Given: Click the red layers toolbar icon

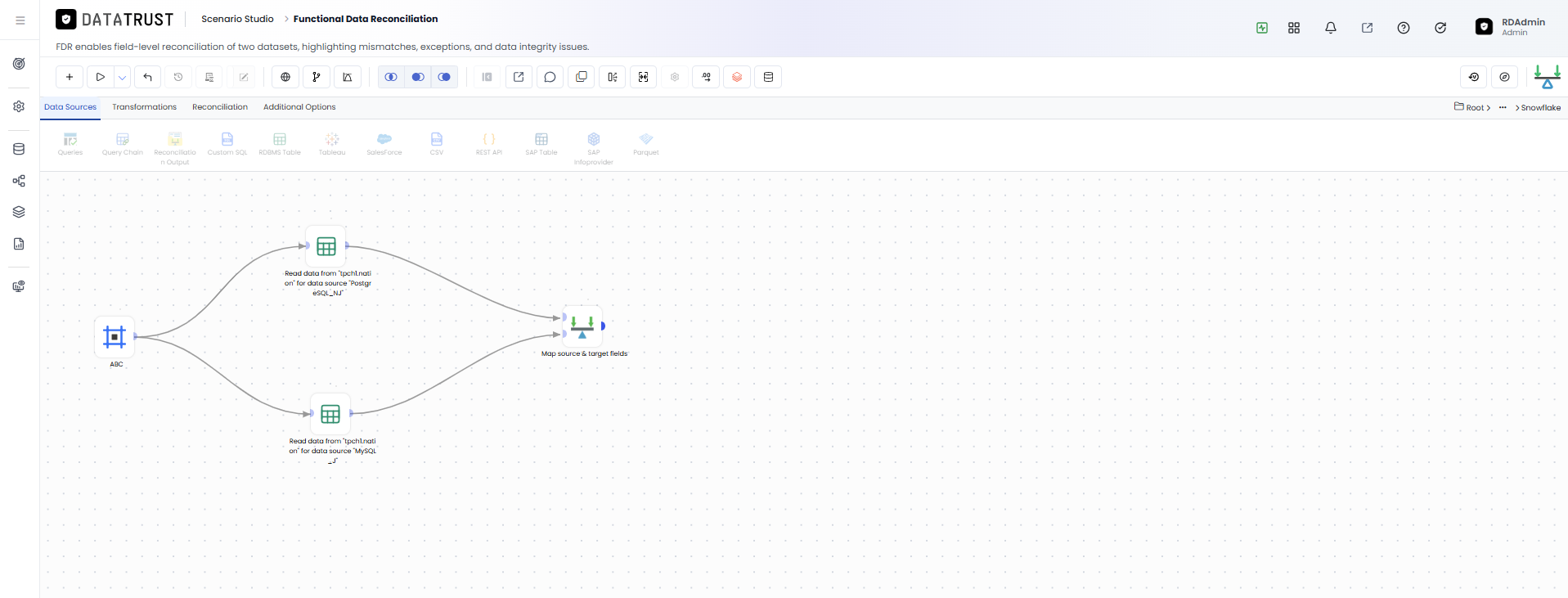Looking at the screenshot, I should (x=737, y=77).
